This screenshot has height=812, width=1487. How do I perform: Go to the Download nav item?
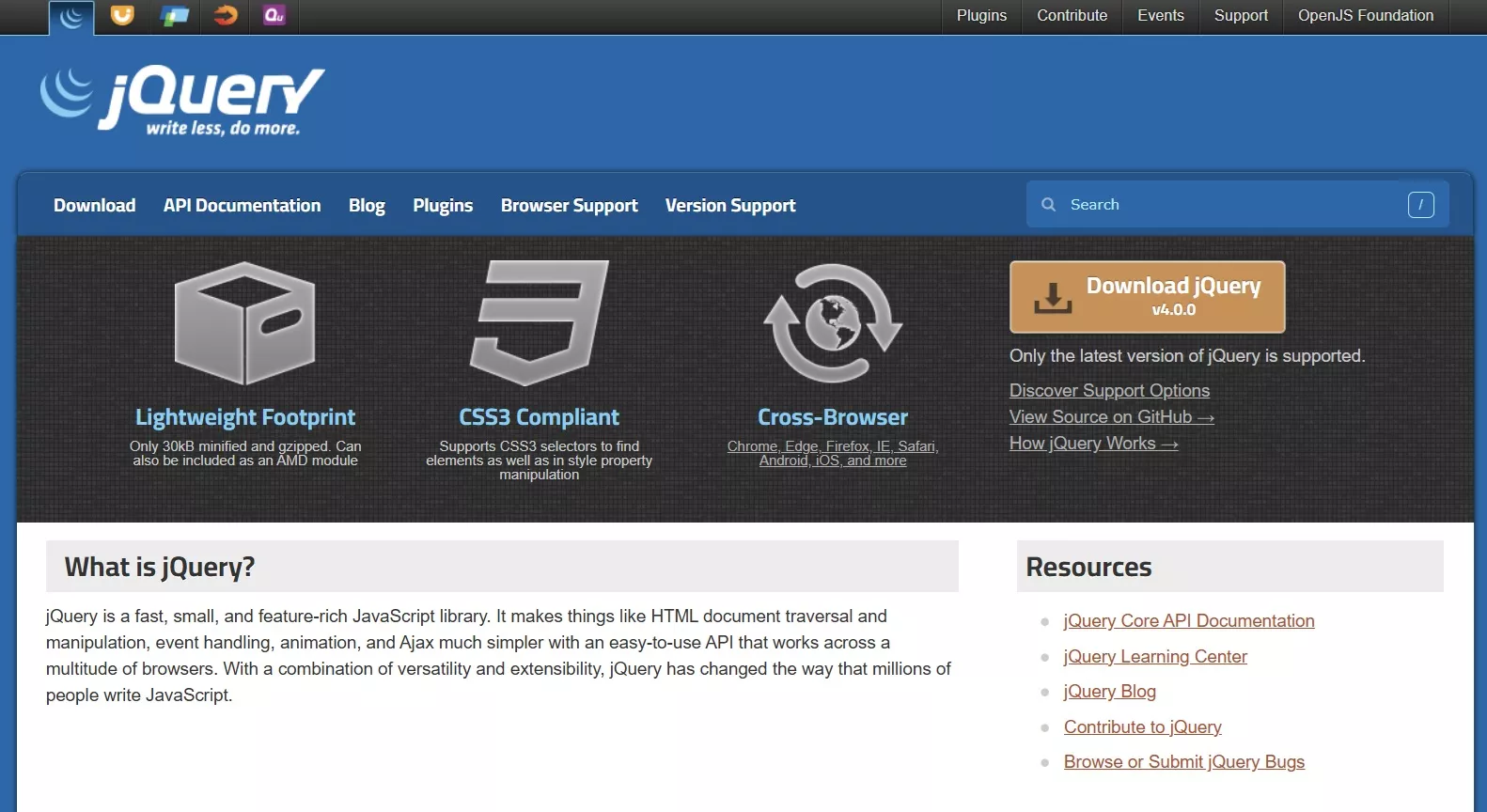coord(95,205)
